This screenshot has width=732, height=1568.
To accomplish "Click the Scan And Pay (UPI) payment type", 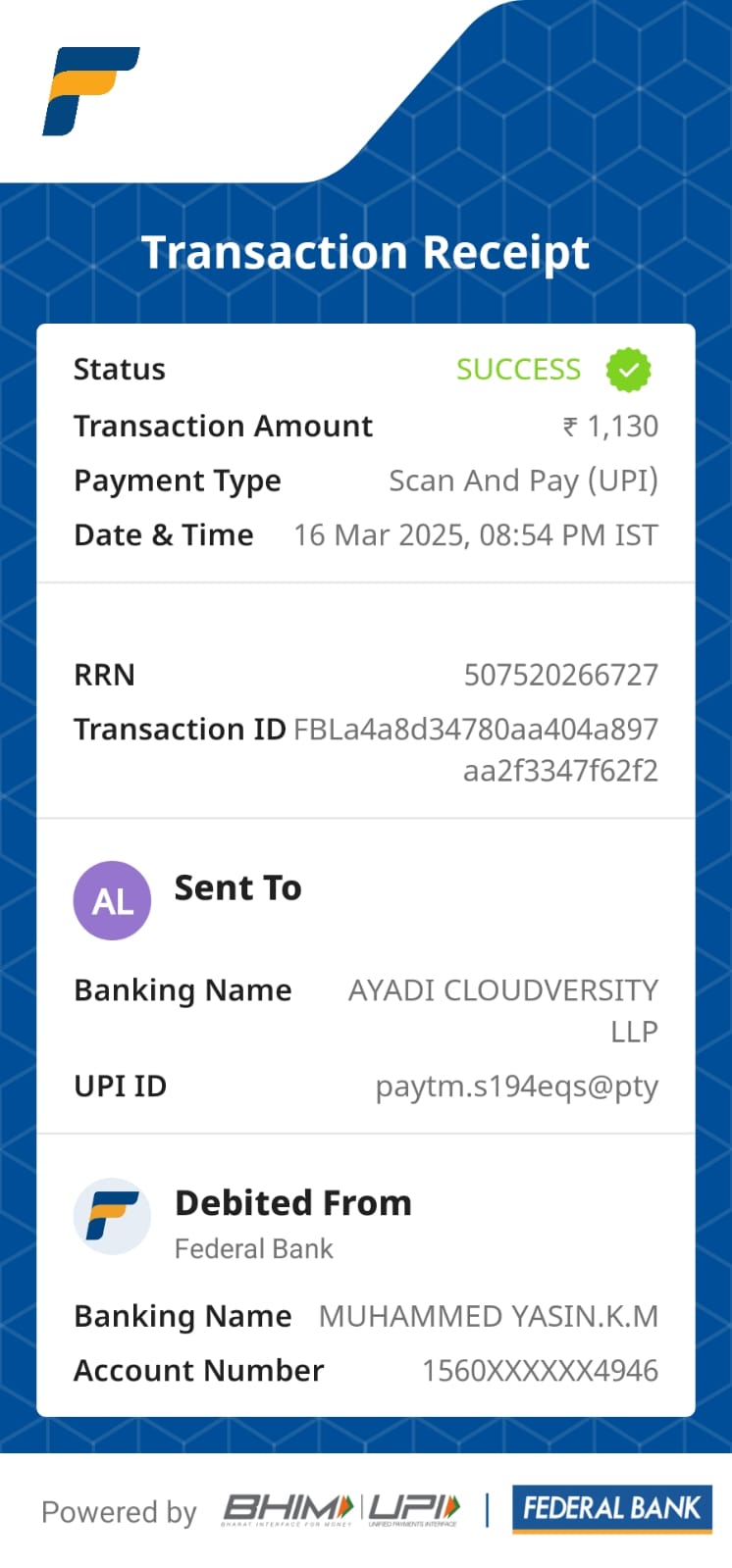I will 523,481.
